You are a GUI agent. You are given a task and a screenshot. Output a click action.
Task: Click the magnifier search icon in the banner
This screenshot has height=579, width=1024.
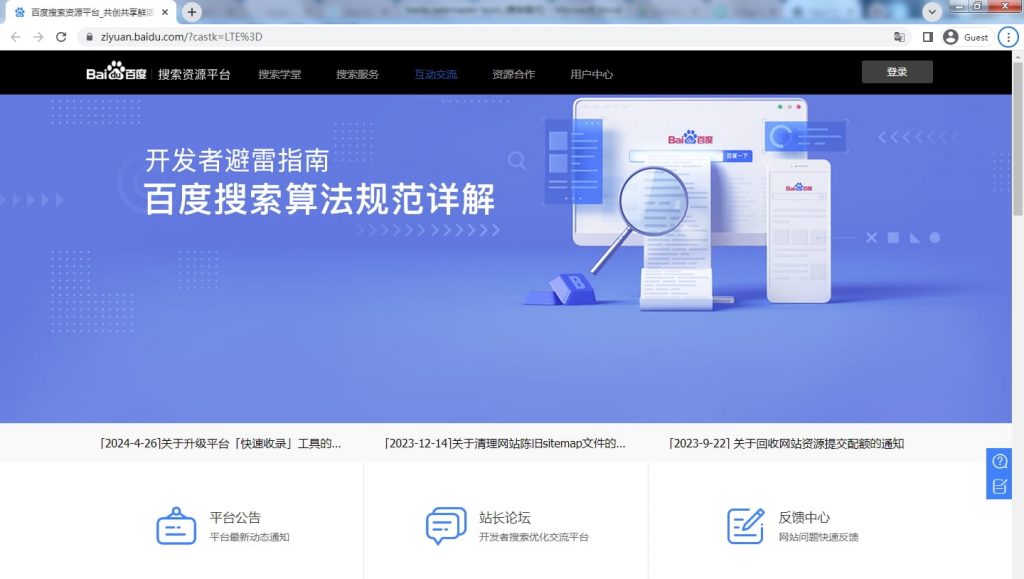517,160
